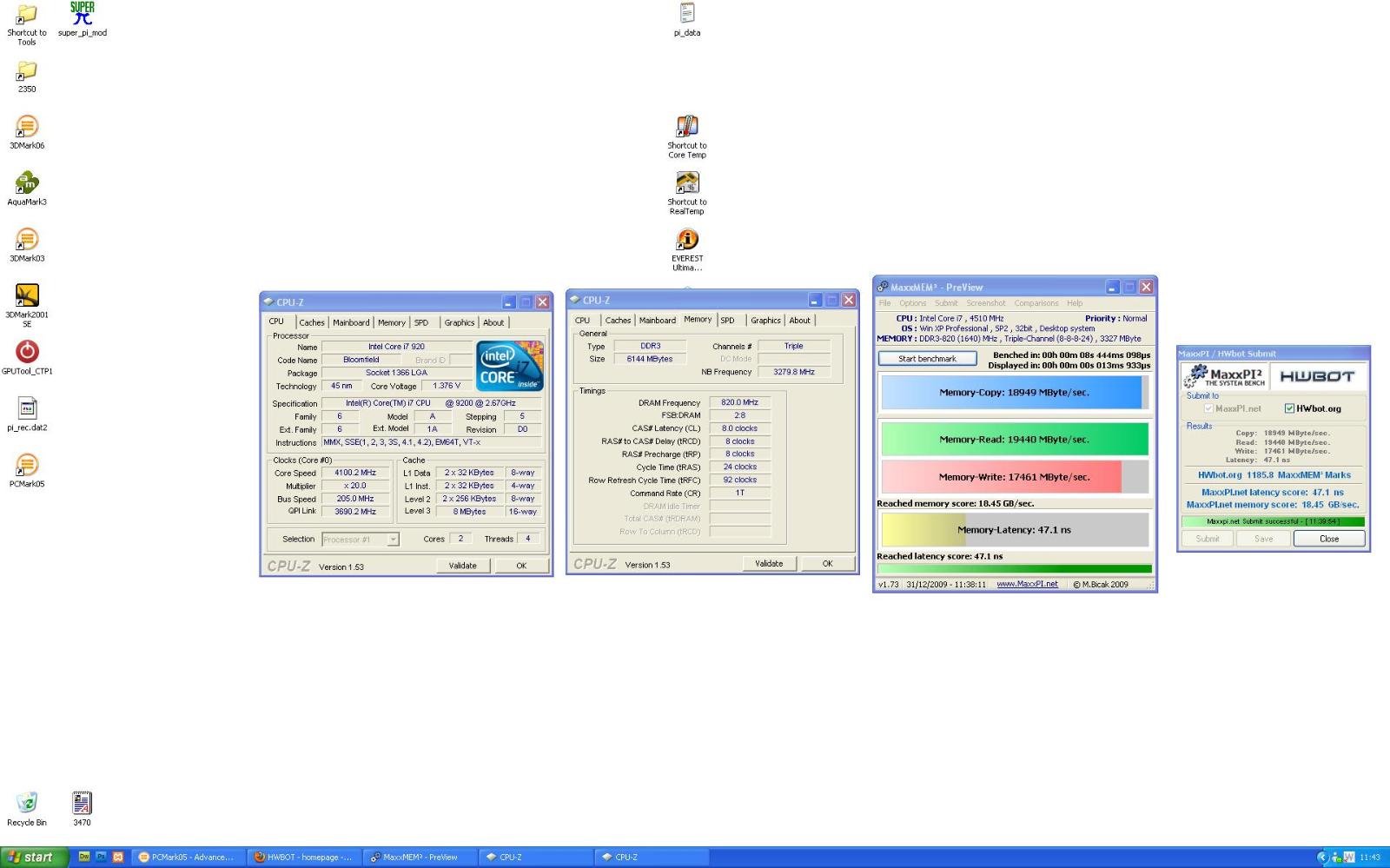Switch to PCMark05 Advanced taskbar button

188,857
